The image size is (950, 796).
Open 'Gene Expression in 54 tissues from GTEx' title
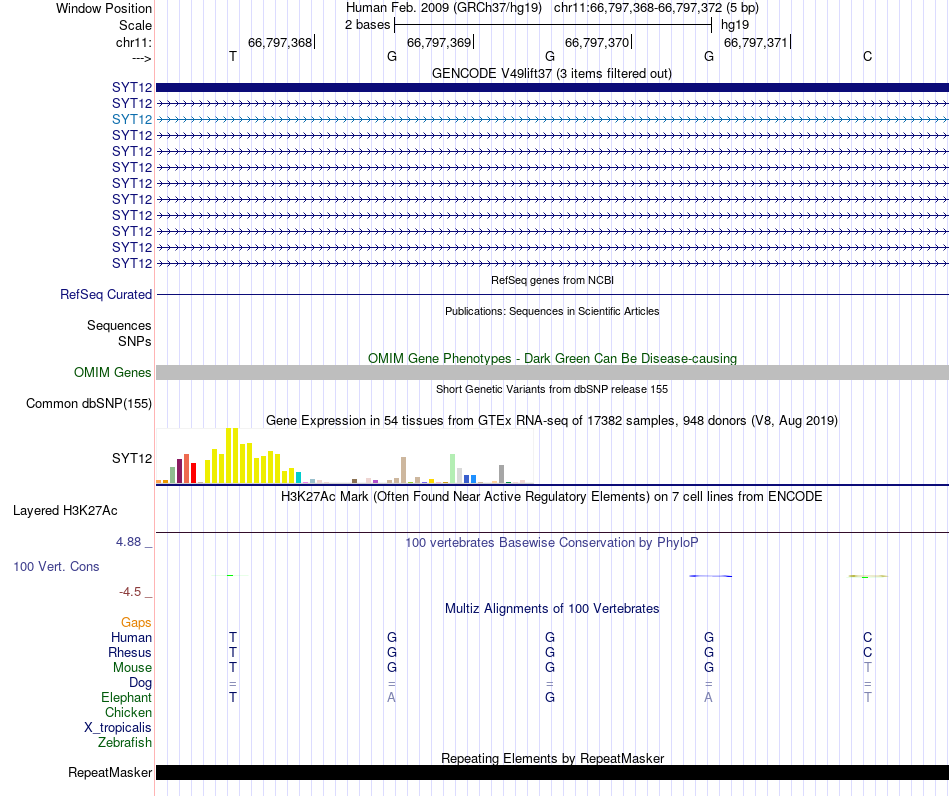[x=552, y=420]
